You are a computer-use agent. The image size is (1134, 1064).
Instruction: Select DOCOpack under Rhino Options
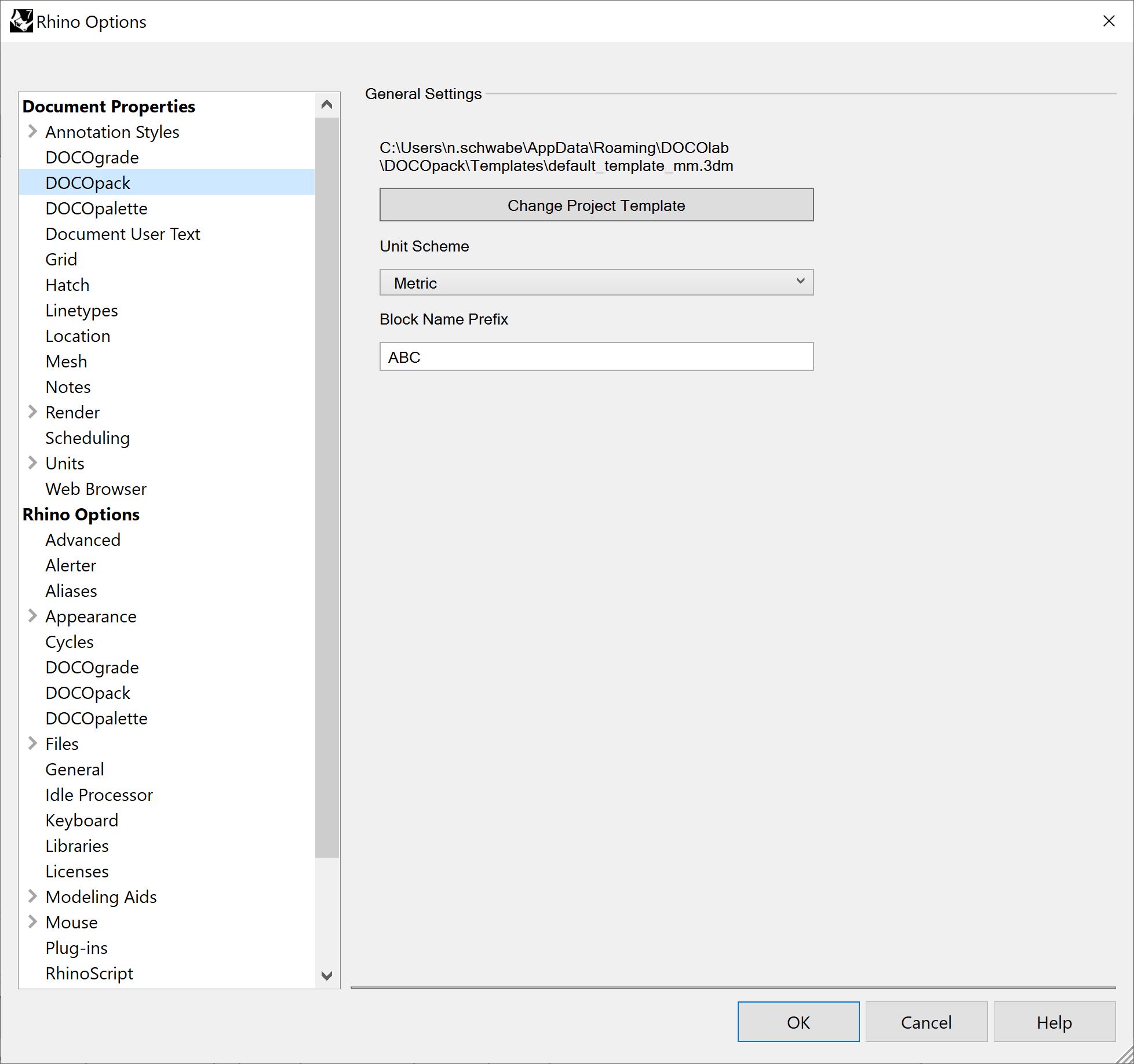[x=88, y=693]
